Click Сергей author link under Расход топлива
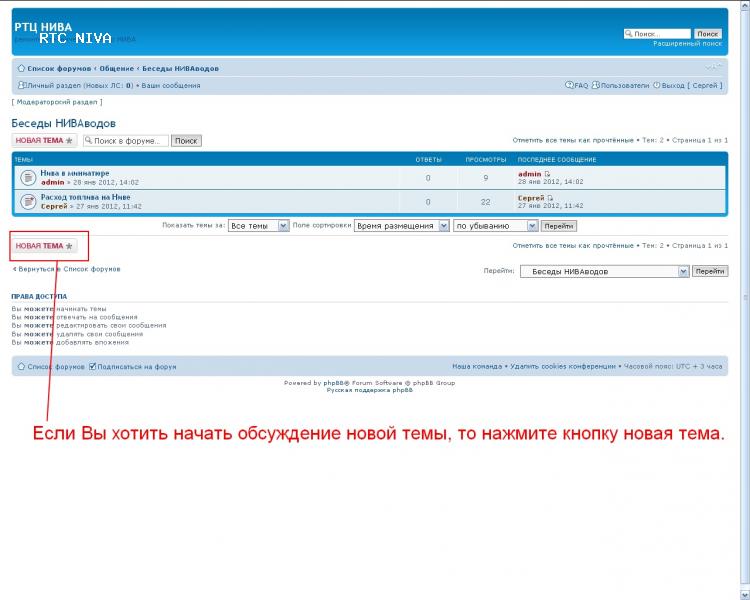 click(x=54, y=206)
